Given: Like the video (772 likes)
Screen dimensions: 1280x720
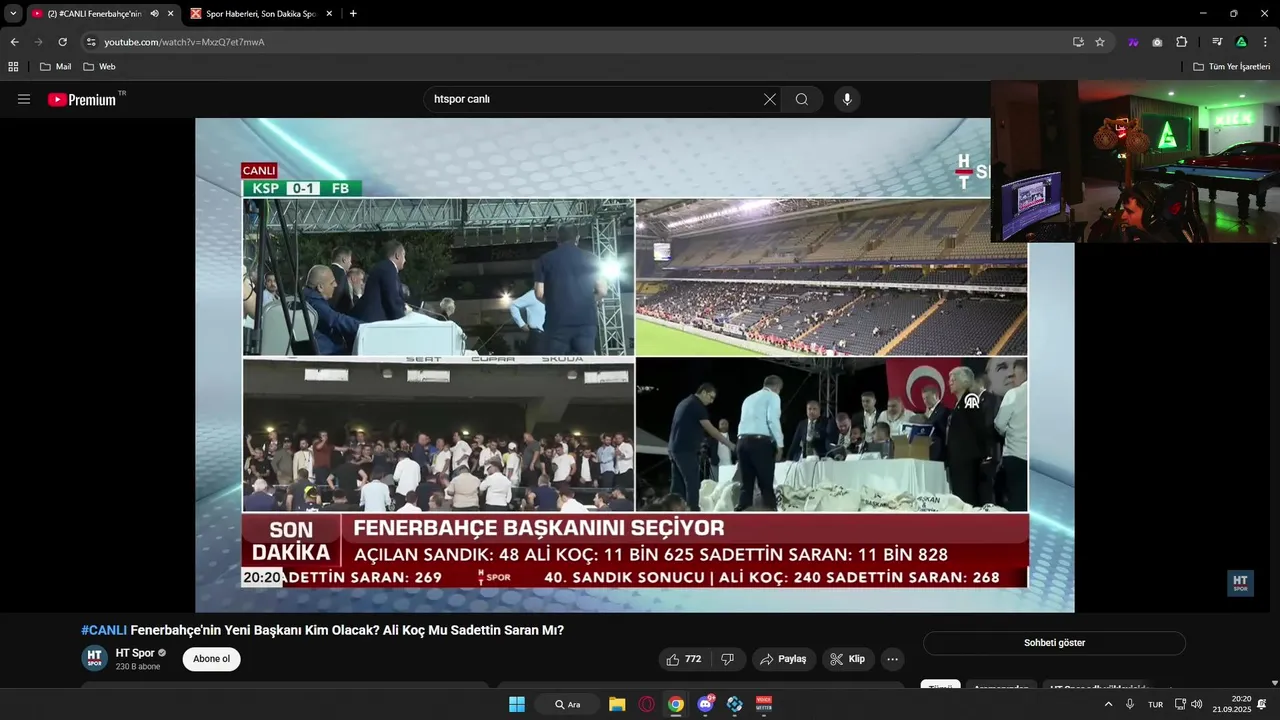Looking at the screenshot, I should pos(685,659).
